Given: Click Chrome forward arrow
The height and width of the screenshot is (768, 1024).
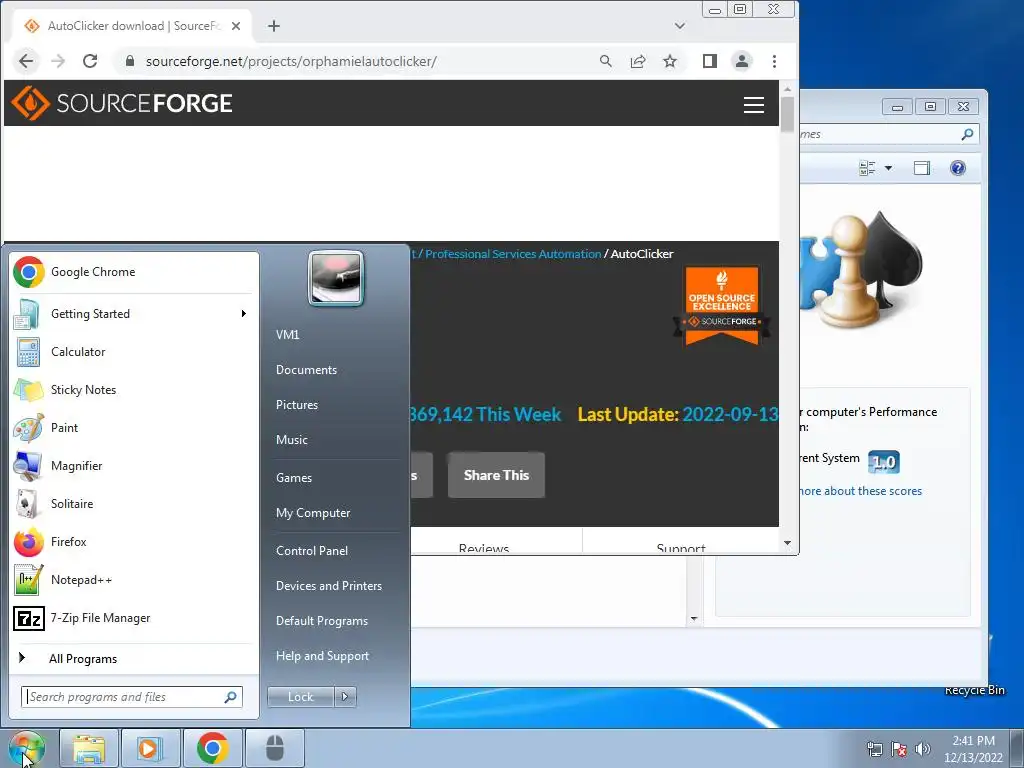Looking at the screenshot, I should tap(58, 61).
